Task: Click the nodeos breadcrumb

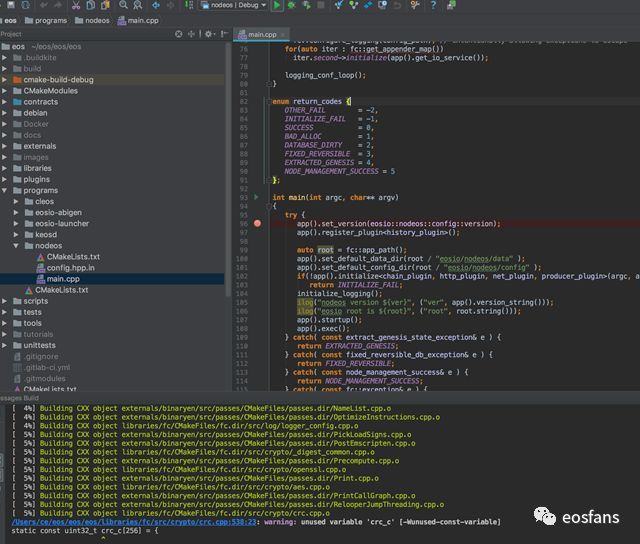Action: point(92,20)
